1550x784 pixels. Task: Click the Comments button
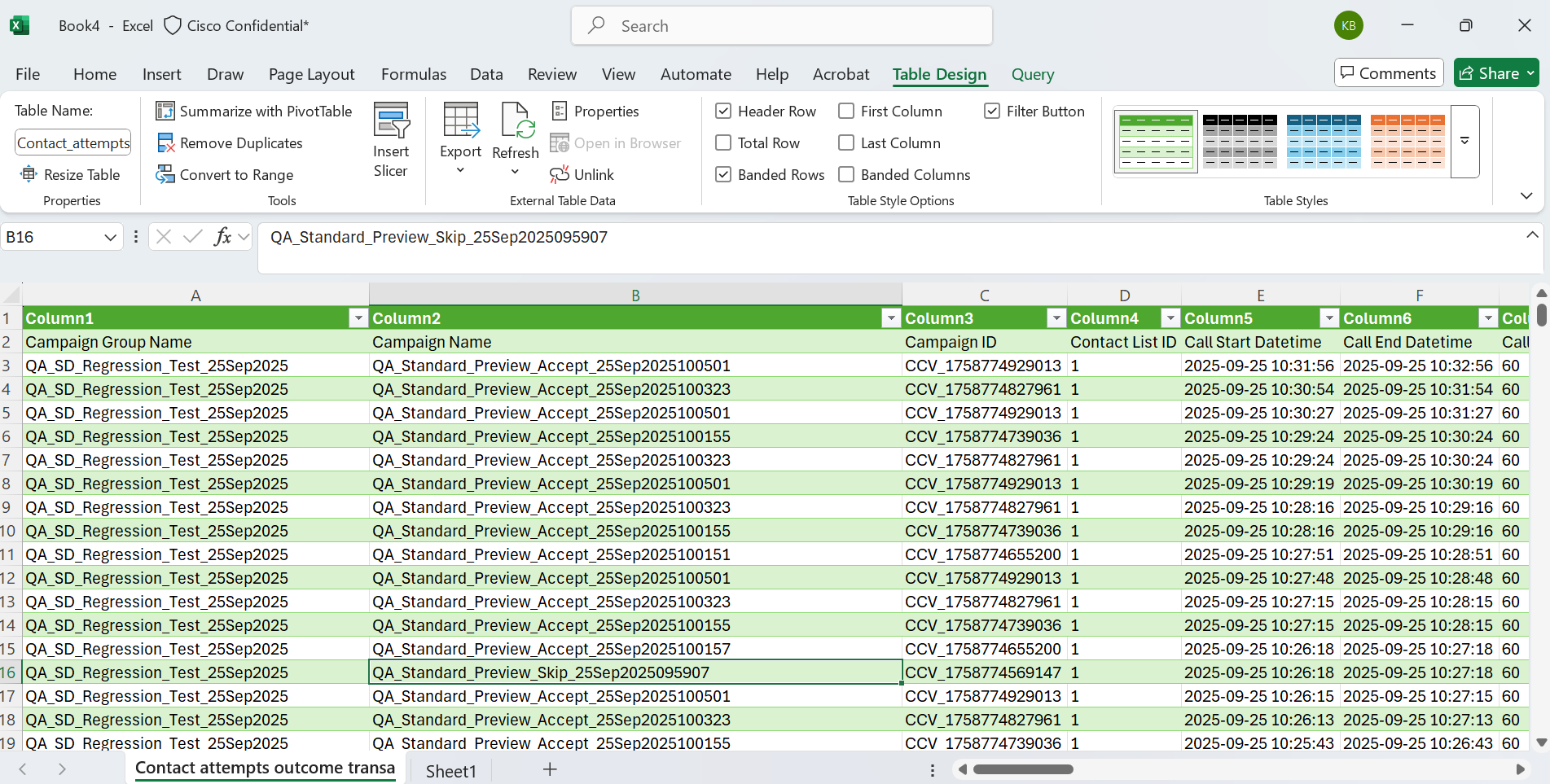1388,73
